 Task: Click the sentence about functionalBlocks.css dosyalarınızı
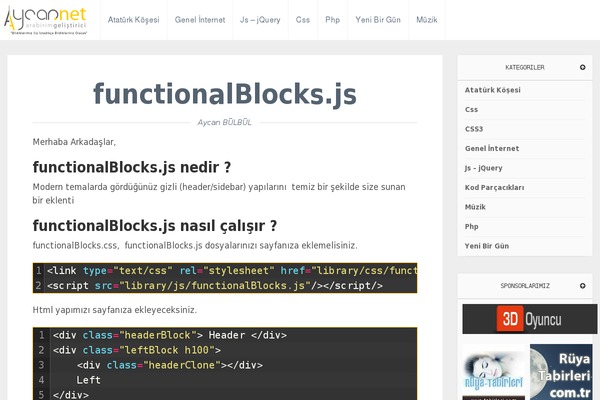[x=195, y=245]
